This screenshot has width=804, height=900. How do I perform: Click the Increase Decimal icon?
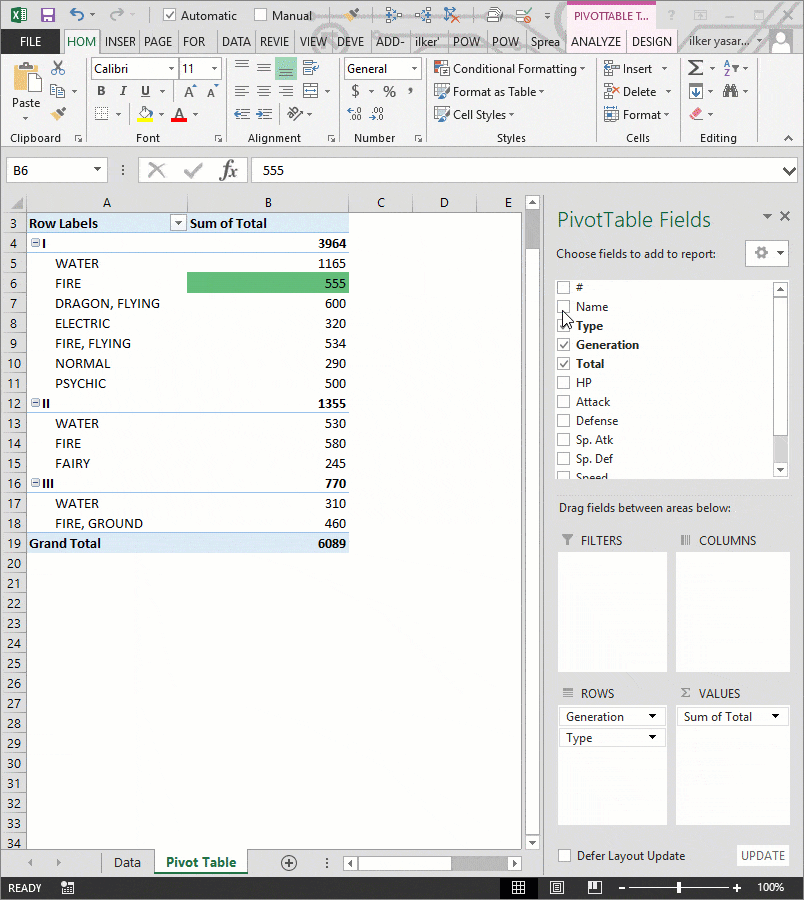click(354, 113)
